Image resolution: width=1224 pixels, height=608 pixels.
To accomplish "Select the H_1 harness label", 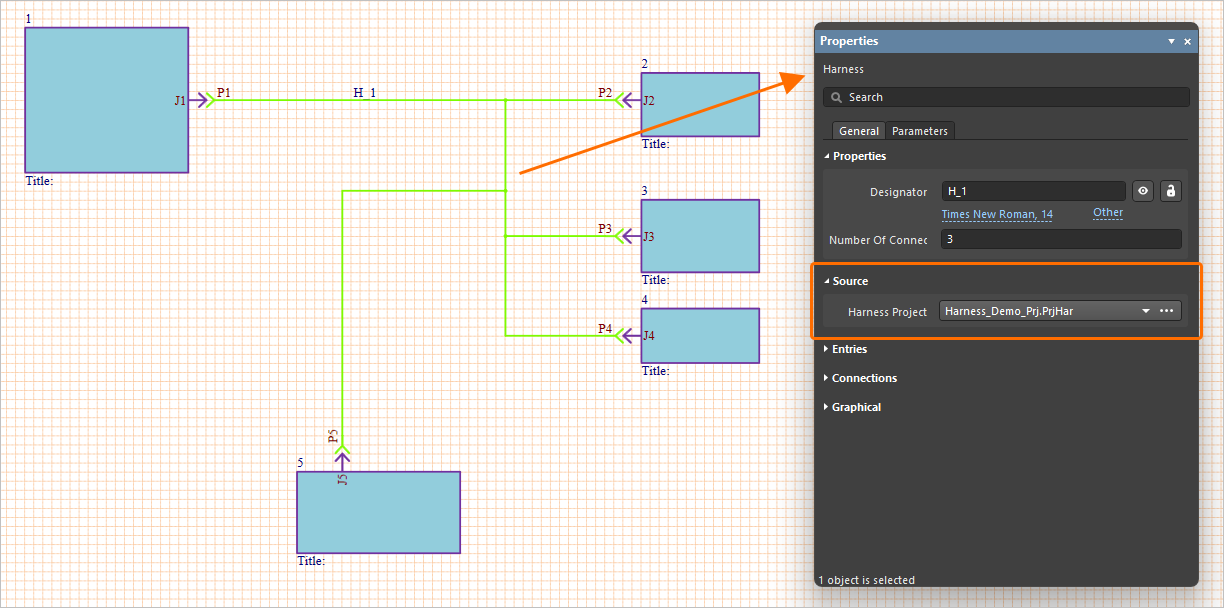I will pyautogui.click(x=364, y=93).
